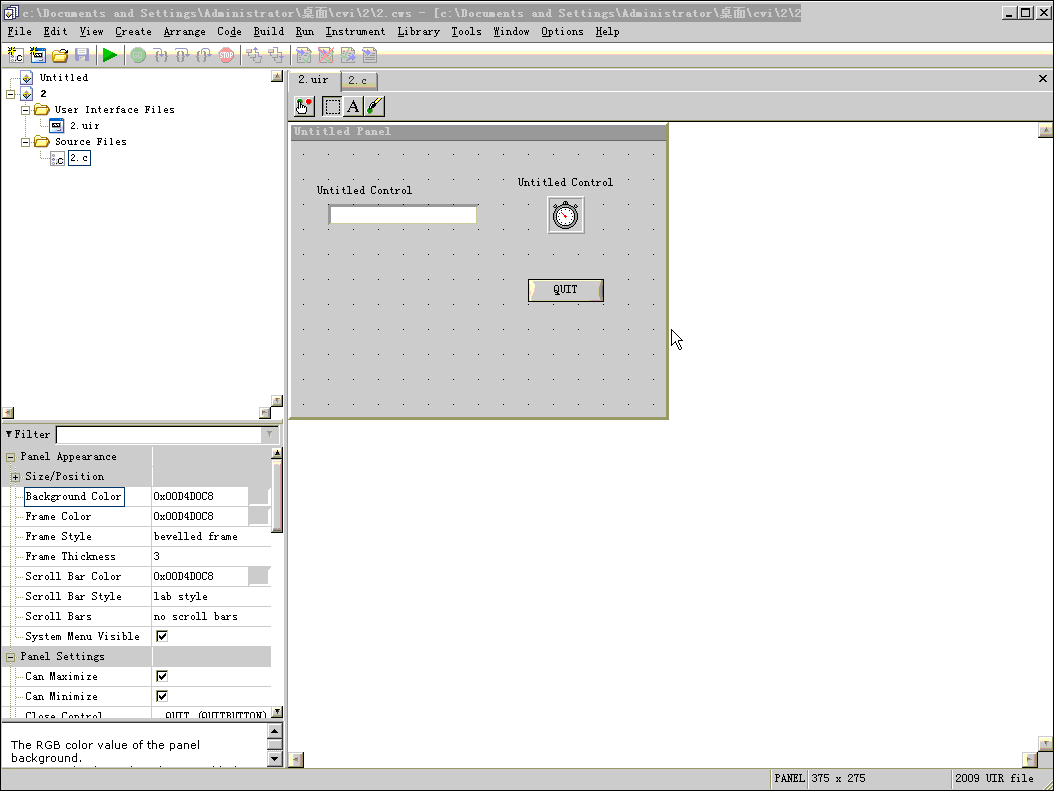
Task: Click the Scroll Bar Color swatch
Action: tap(259, 577)
